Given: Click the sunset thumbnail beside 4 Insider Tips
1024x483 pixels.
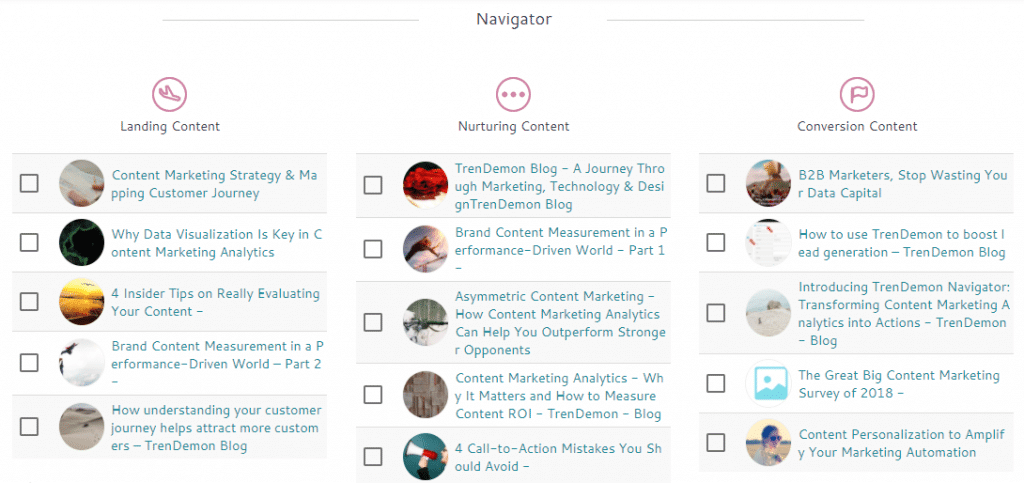Looking at the screenshot, I should pos(82,302).
